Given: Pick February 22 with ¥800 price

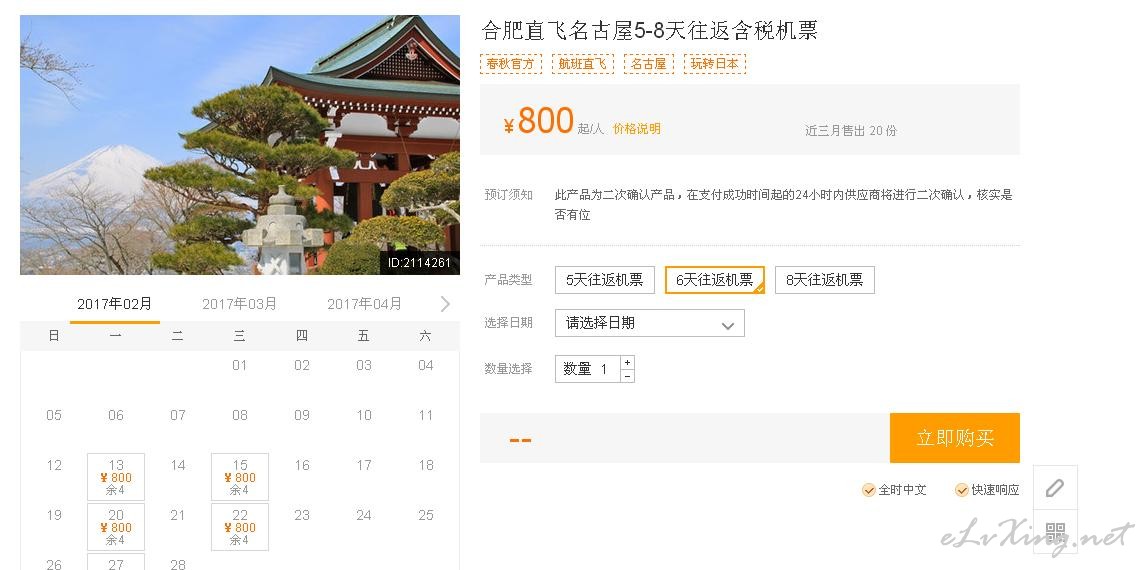Looking at the screenshot, I should 240,526.
